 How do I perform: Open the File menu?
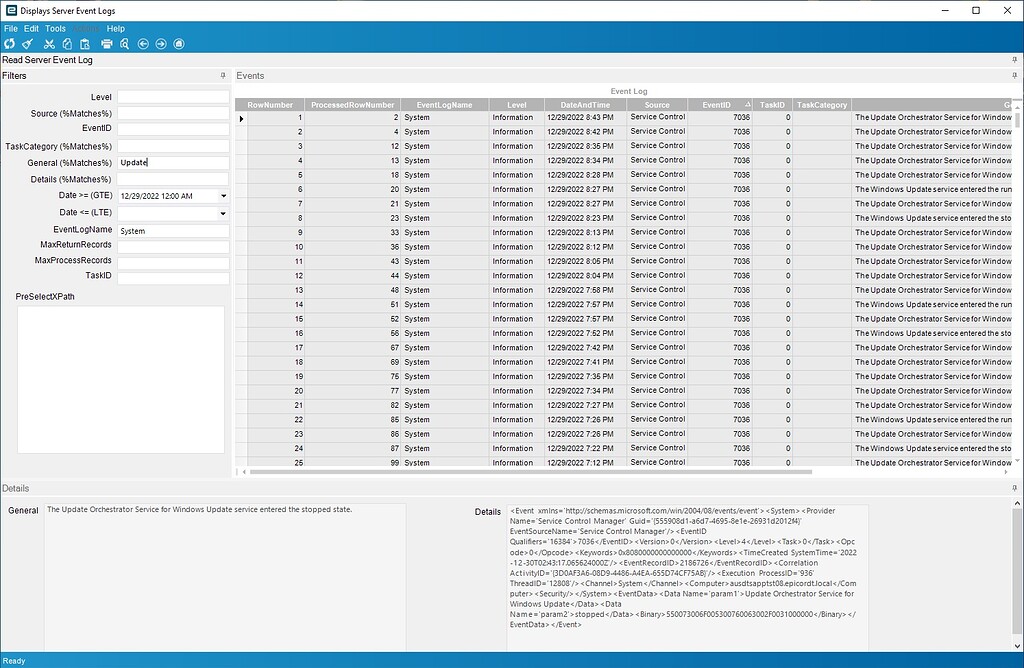pyautogui.click(x=10, y=28)
